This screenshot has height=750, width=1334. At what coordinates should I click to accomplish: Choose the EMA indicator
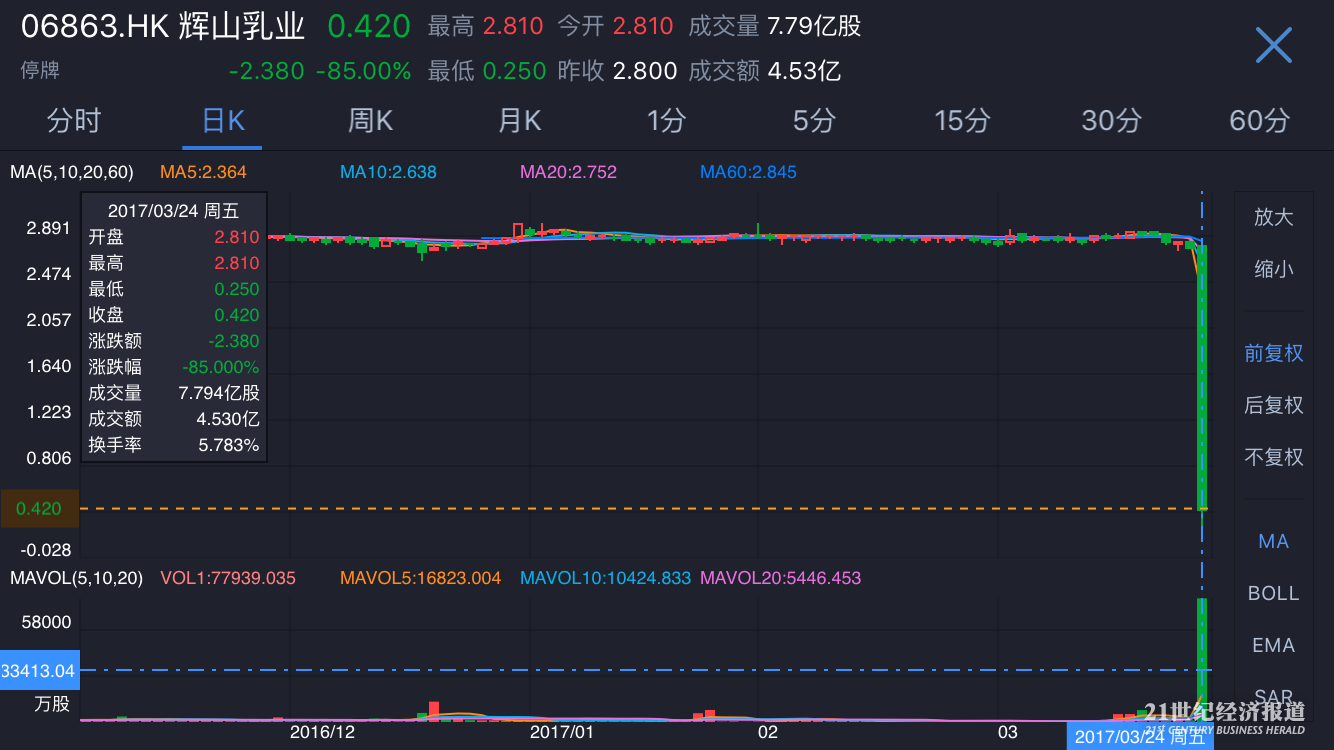(x=1273, y=645)
